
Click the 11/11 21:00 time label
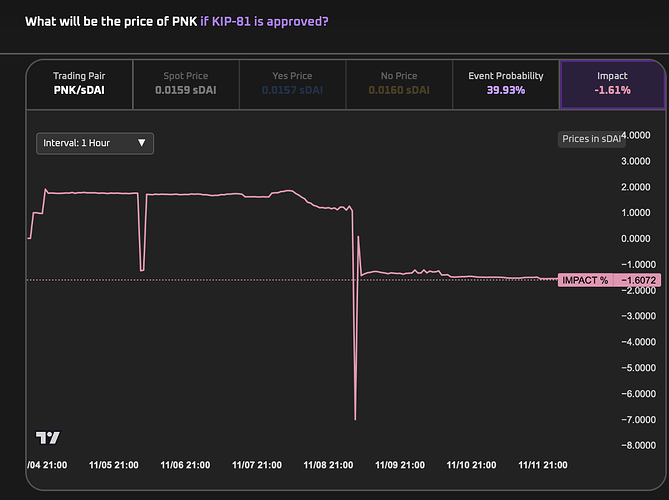point(542,465)
